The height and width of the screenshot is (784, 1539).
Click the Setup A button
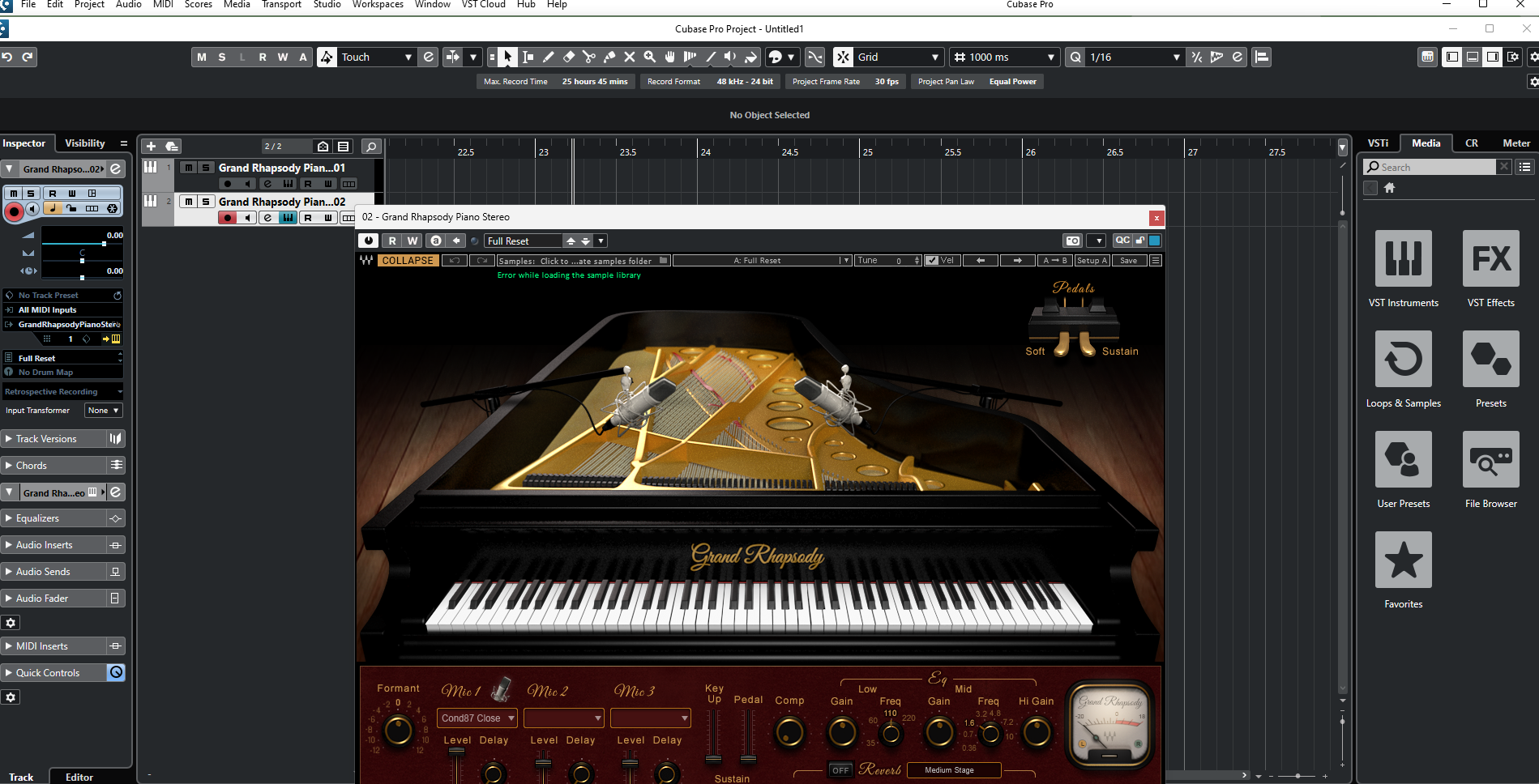(x=1092, y=261)
